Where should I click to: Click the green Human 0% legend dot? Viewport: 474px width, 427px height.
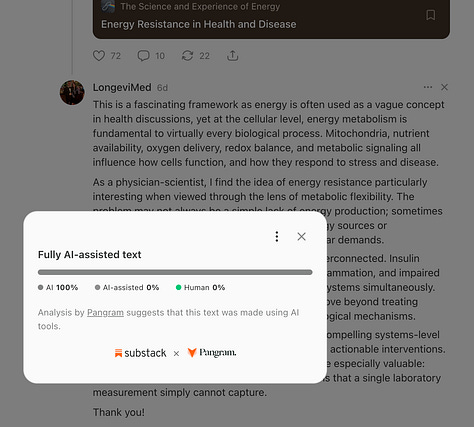coord(178,287)
